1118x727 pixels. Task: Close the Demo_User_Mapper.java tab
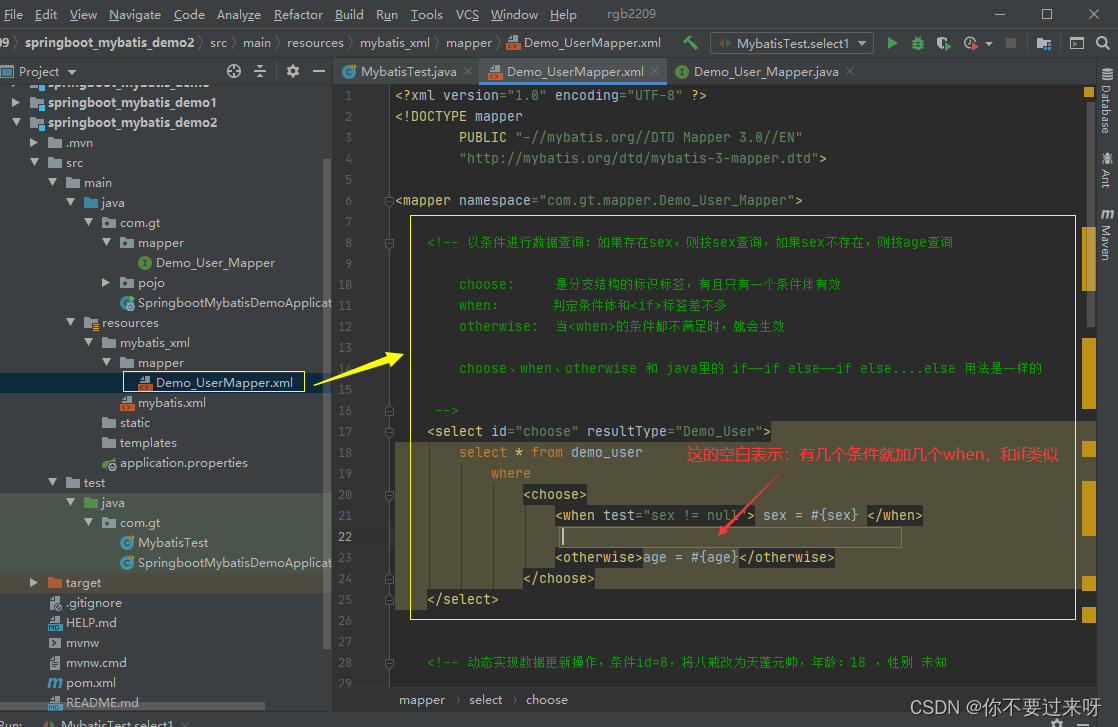click(850, 71)
